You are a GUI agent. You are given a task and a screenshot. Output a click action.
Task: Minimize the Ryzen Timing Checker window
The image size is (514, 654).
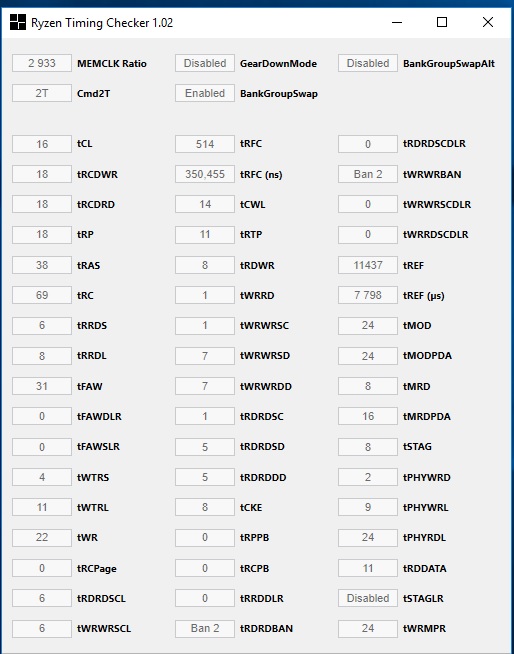[x=397, y=22]
